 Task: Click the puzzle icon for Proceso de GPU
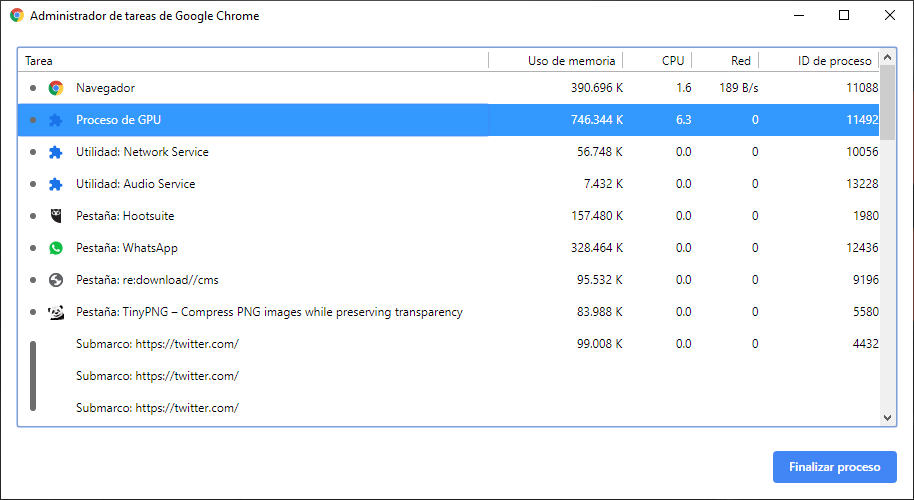(56, 120)
